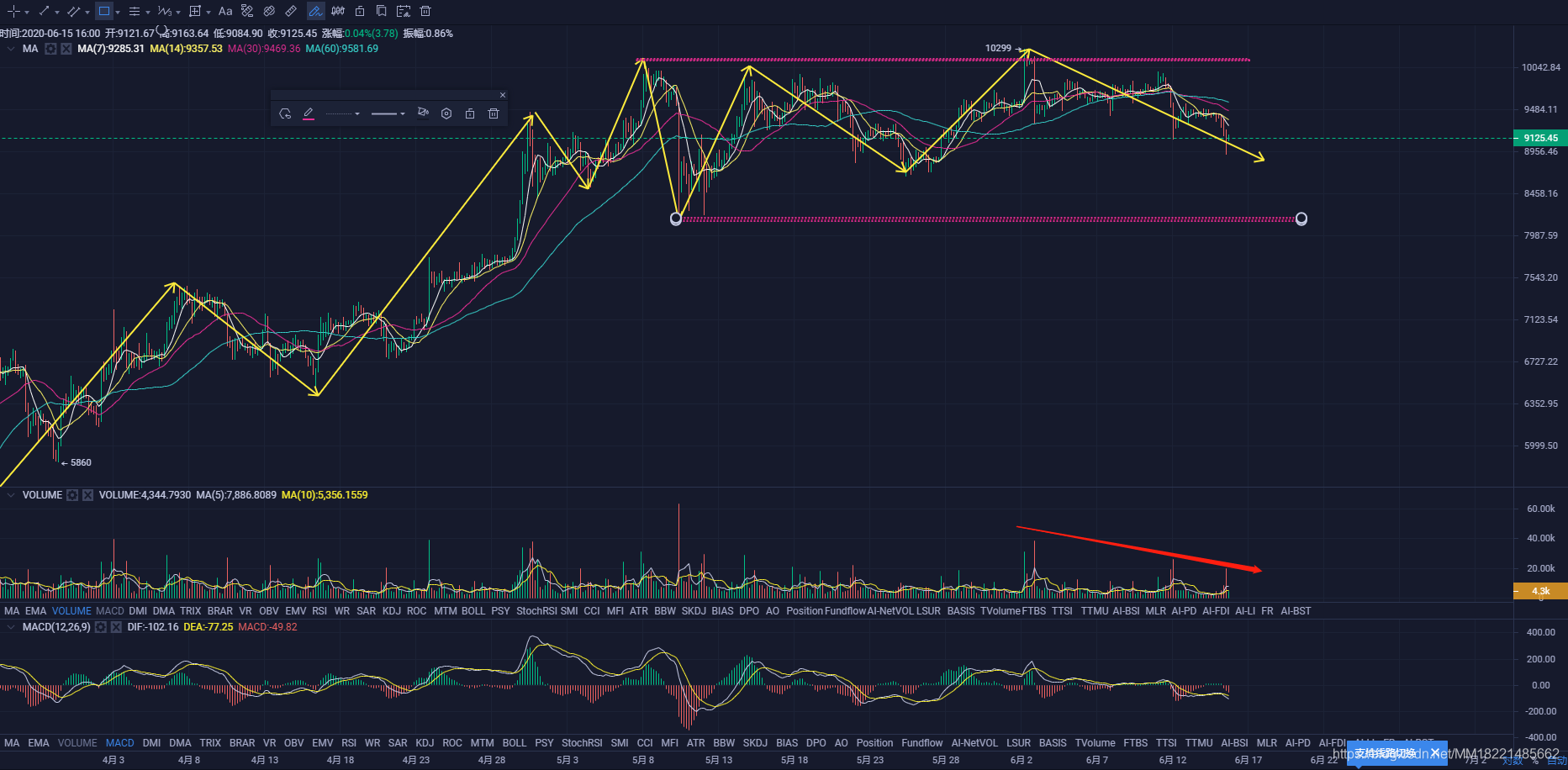Select the Fibonacci levels tool
This screenshot has width=1568, height=770.
pyautogui.click(x=135, y=11)
